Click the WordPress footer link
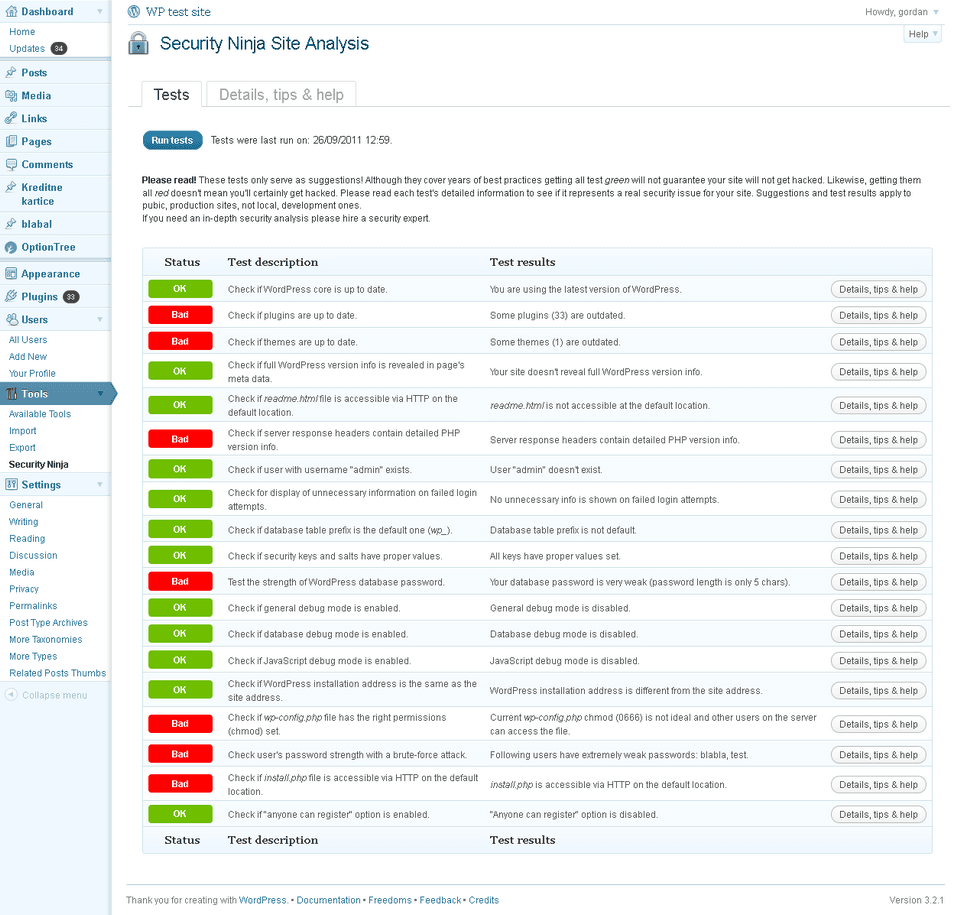This screenshot has height=915, width=960. point(263,900)
